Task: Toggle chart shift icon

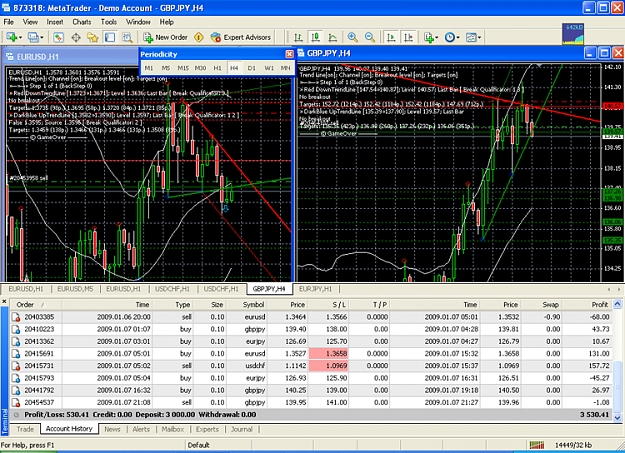Action: point(409,37)
